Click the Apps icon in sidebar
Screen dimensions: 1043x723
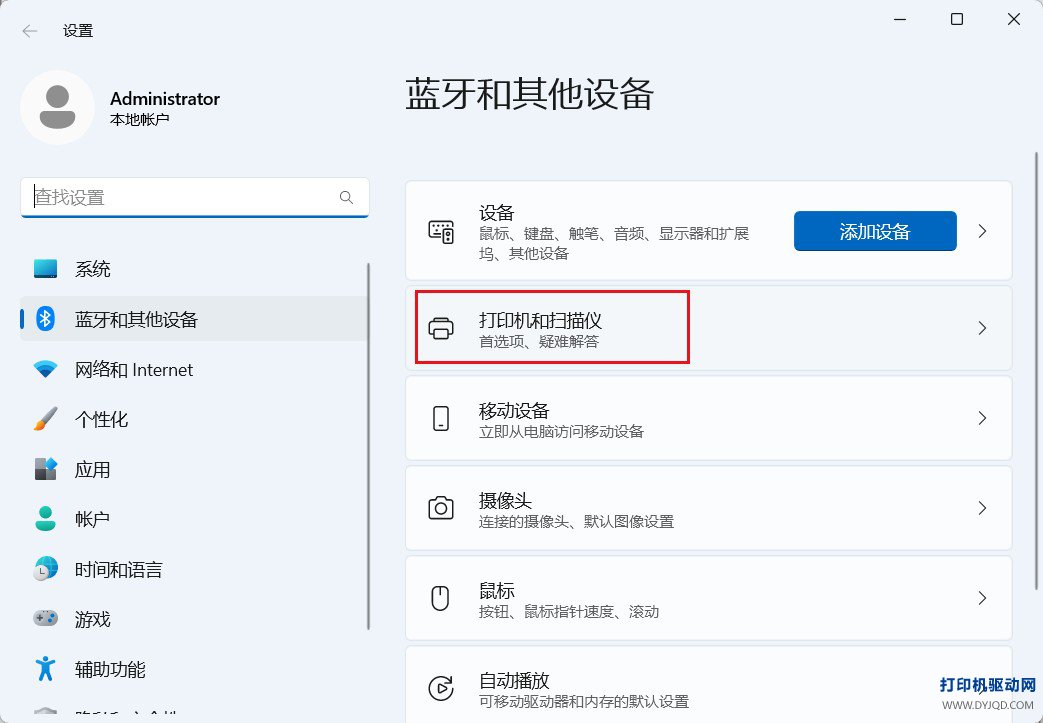[45, 469]
